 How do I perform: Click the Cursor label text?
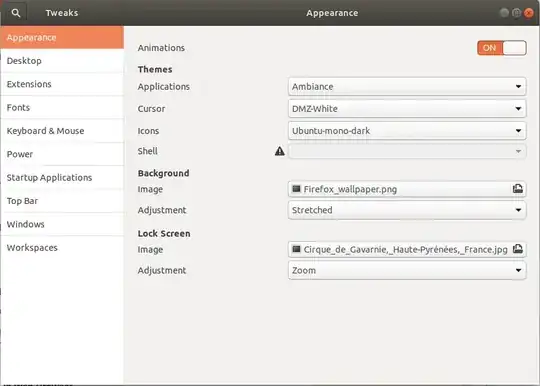pos(152,109)
